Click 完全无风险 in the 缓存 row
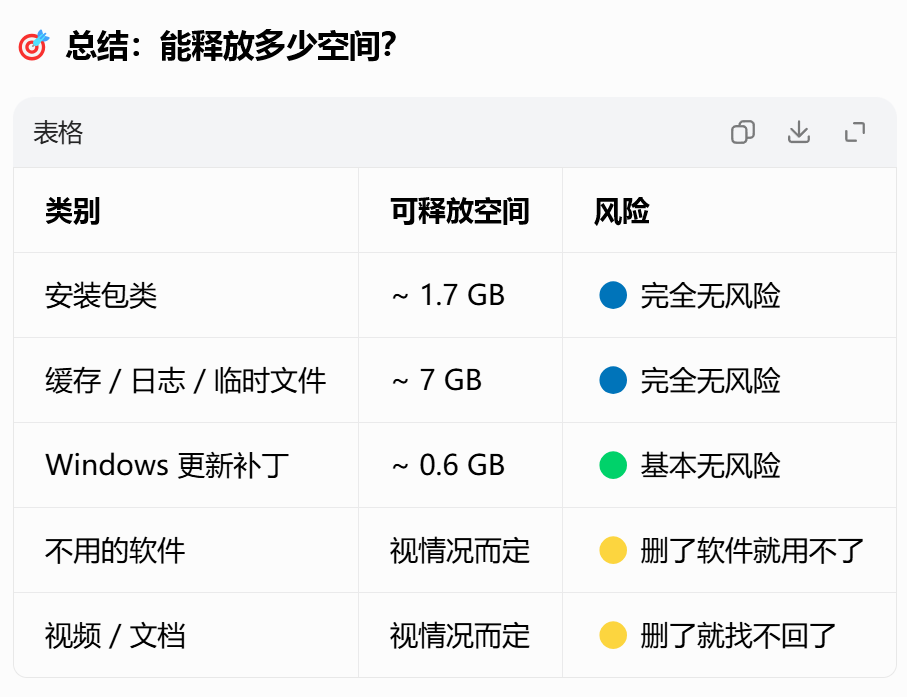 click(x=710, y=381)
